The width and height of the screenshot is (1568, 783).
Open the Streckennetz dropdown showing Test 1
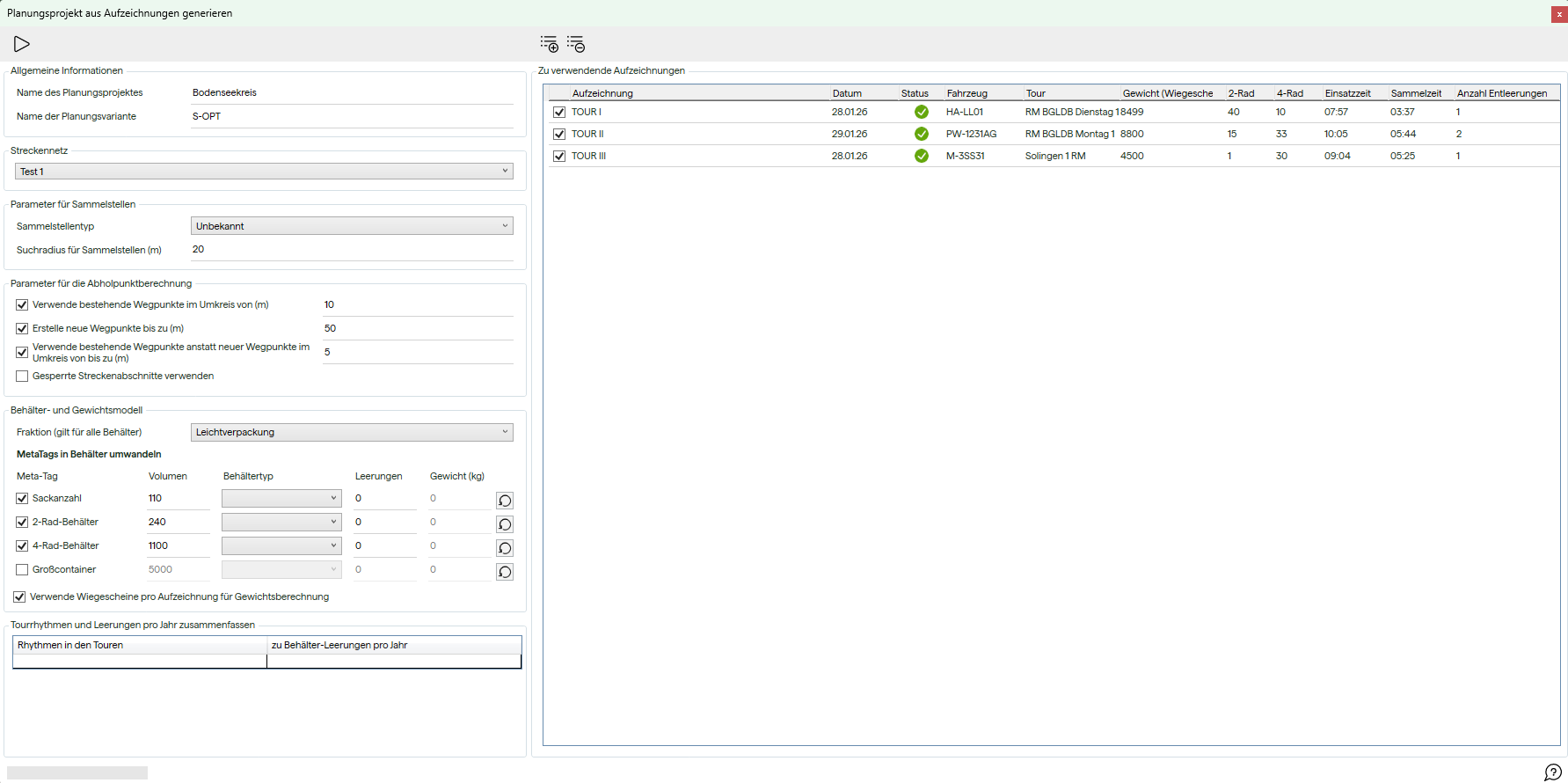click(264, 172)
